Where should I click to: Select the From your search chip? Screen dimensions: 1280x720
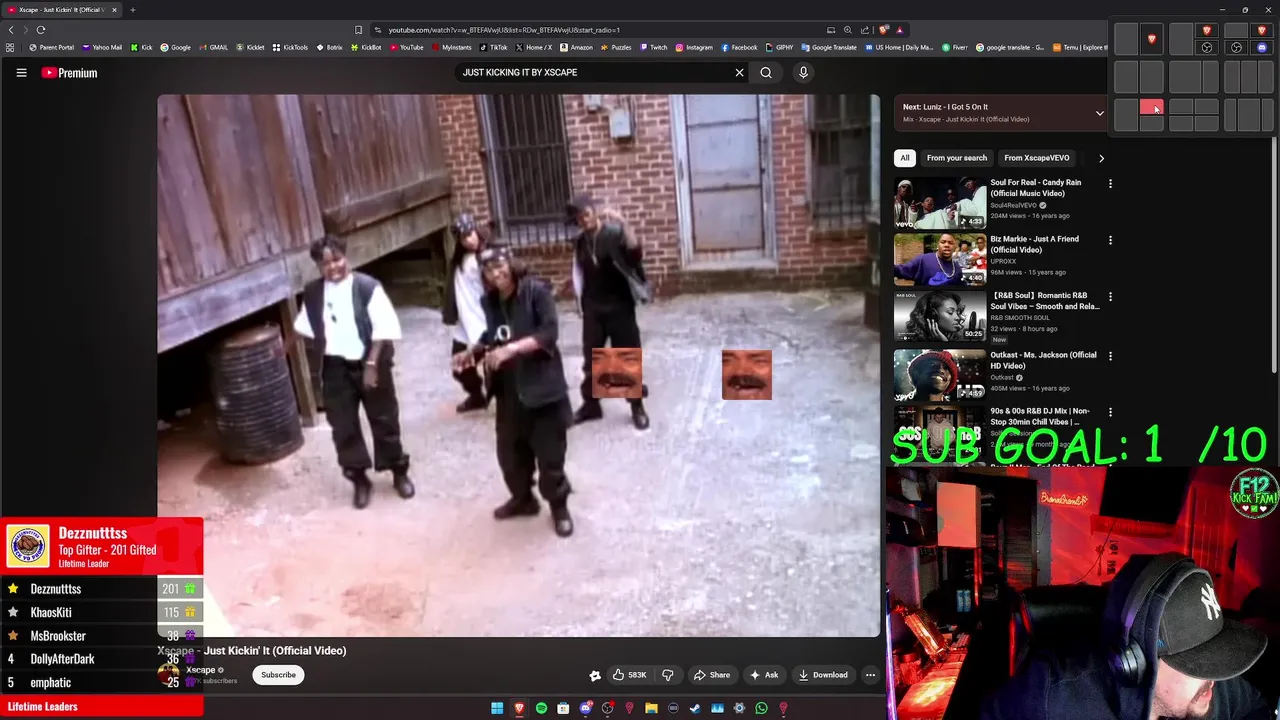pyautogui.click(x=957, y=158)
